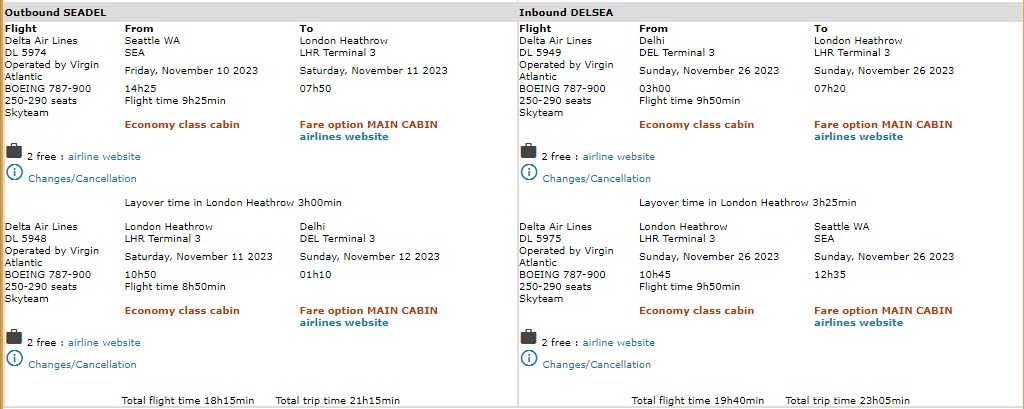This screenshot has height=409, width=1024.
Task: Click fare option 'airlines website' link for DL 5949
Action: pyautogui.click(x=858, y=137)
